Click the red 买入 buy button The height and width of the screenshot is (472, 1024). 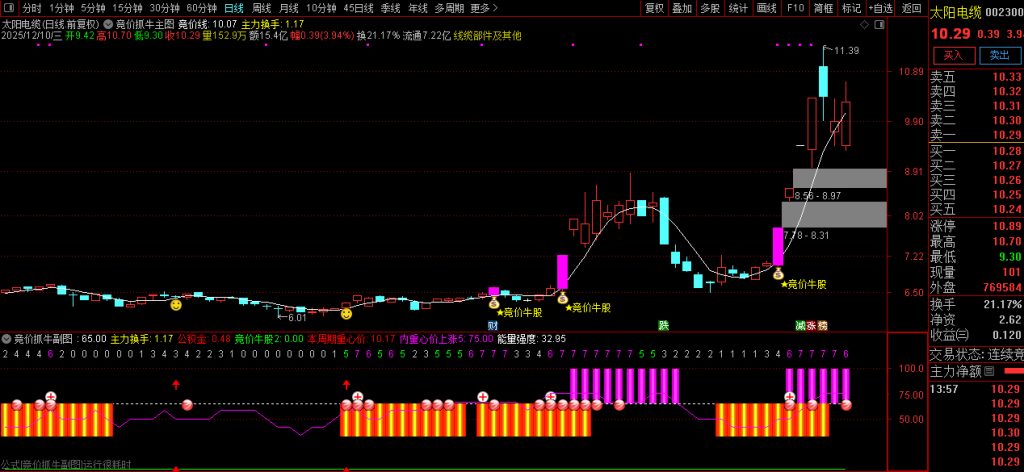click(x=954, y=55)
